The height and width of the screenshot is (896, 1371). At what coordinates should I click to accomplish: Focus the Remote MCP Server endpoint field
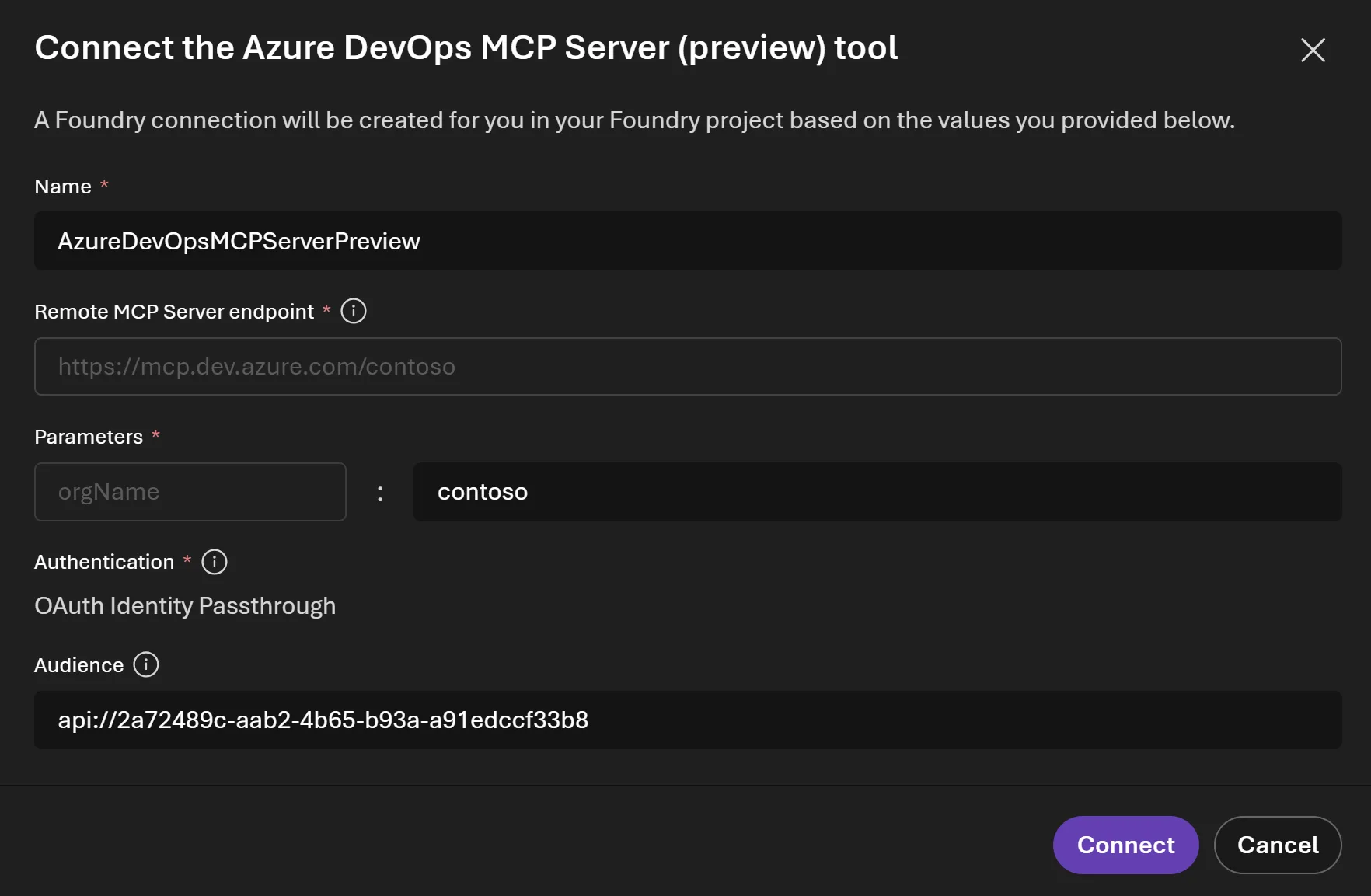[x=687, y=367]
